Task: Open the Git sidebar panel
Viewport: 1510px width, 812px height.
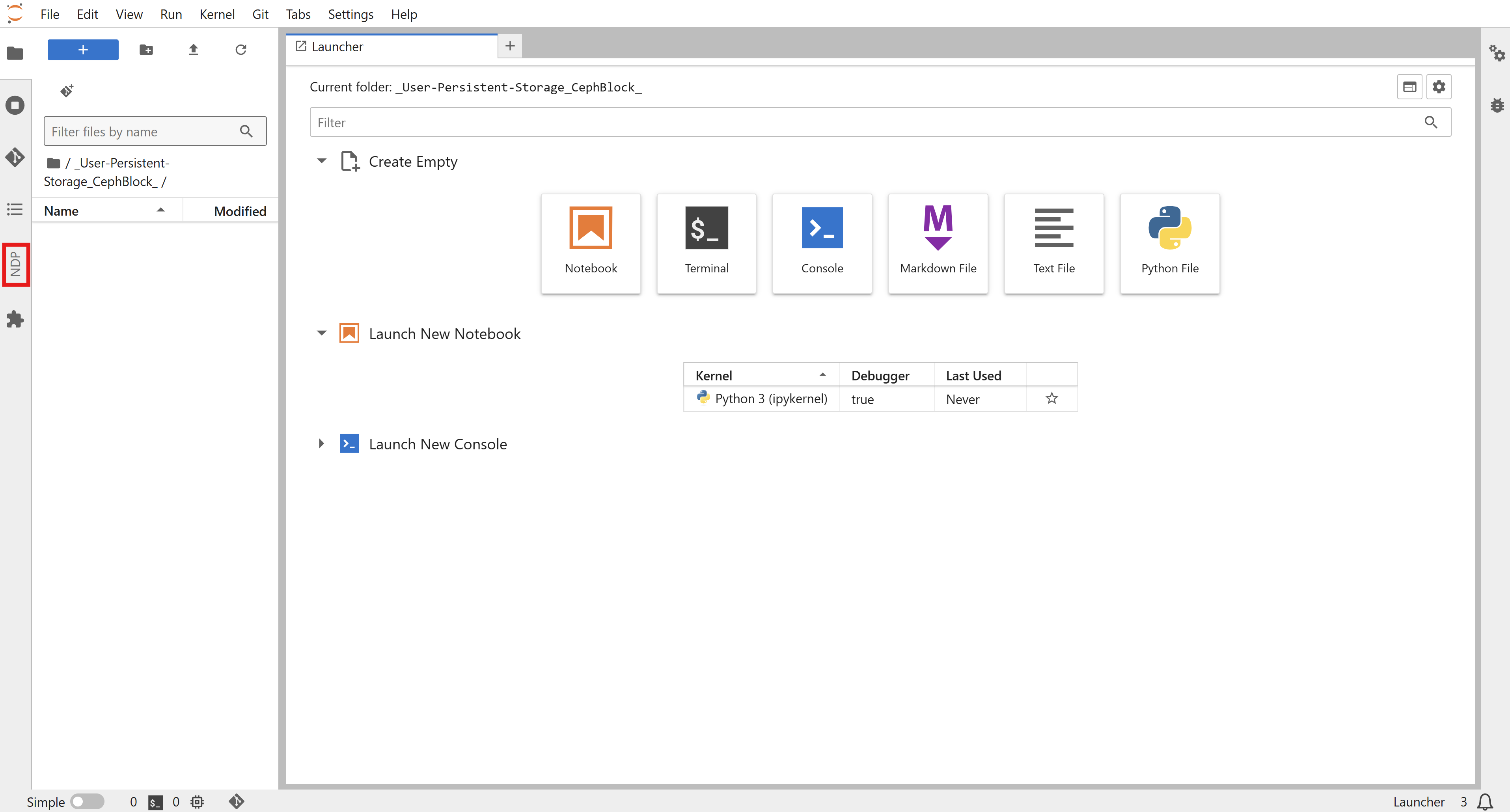Action: (x=15, y=157)
